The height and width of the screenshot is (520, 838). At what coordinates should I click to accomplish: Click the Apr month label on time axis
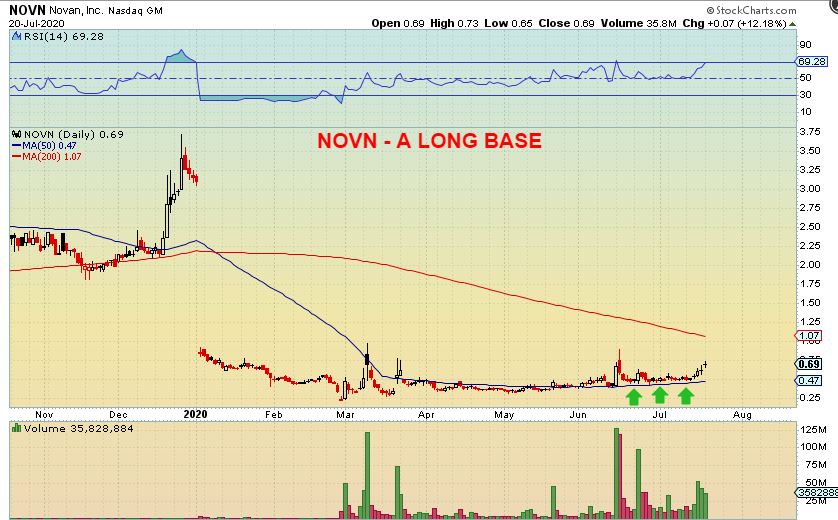coord(426,415)
